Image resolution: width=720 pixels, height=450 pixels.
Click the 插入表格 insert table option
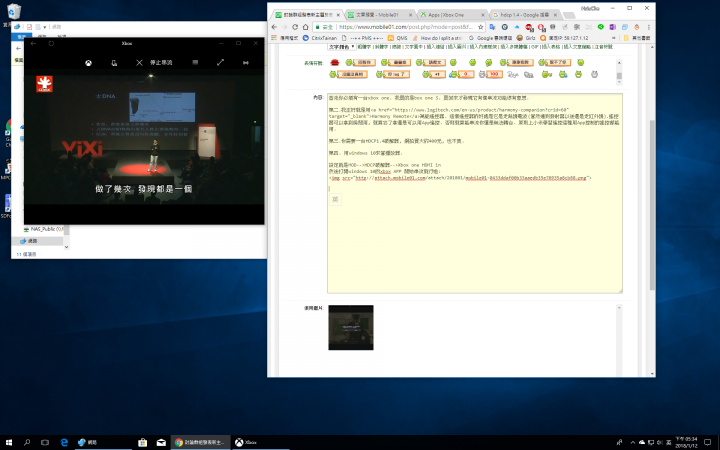tap(551, 47)
